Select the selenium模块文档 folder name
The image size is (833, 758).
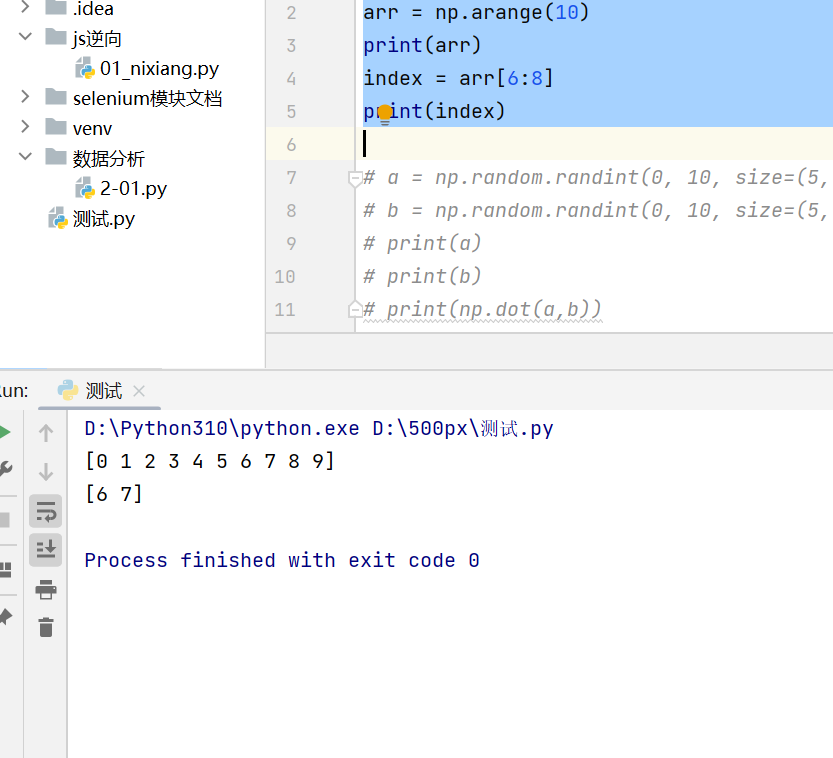pyautogui.click(x=147, y=98)
